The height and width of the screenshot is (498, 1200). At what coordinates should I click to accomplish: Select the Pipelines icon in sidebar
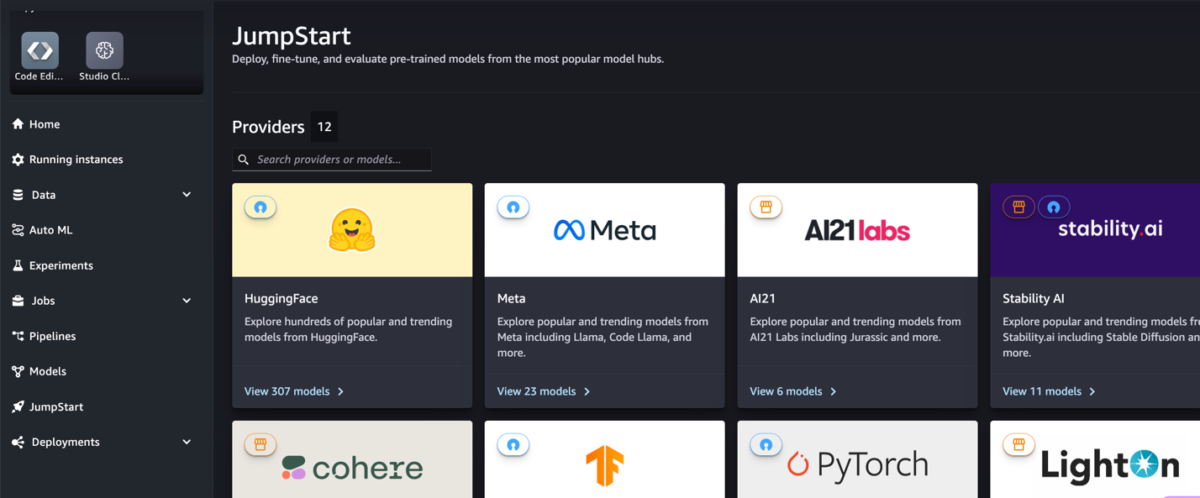tap(17, 336)
